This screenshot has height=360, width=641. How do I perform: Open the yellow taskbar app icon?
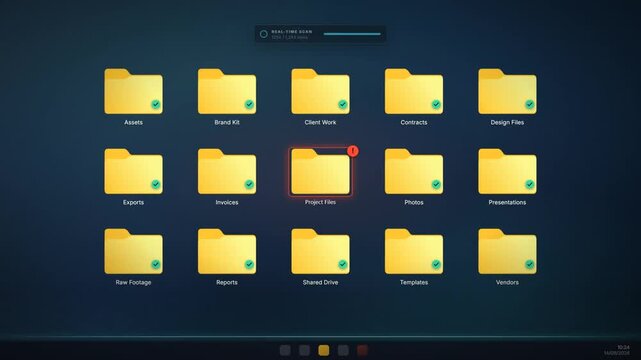(324, 350)
